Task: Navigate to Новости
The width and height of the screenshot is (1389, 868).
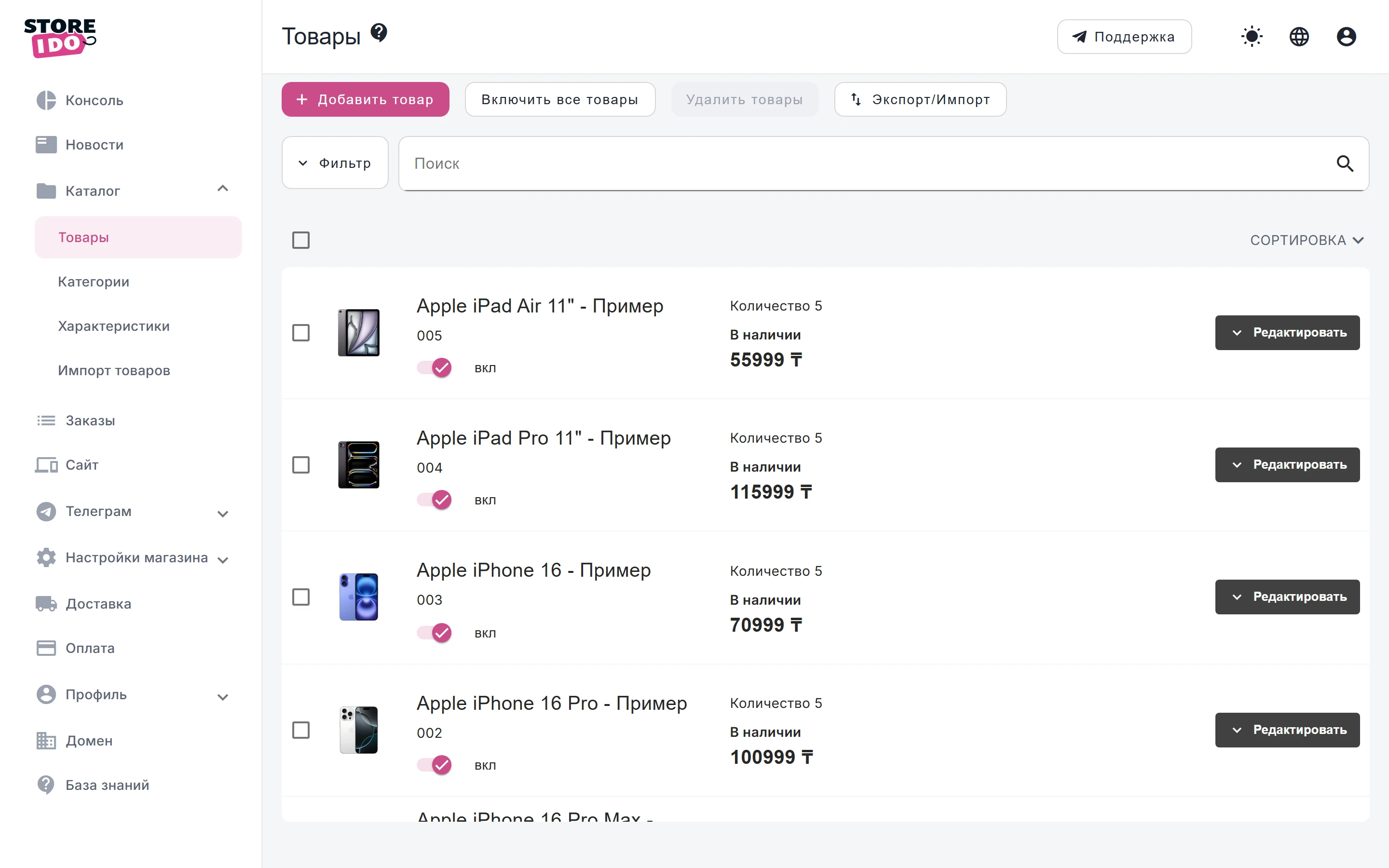Action: point(94,145)
